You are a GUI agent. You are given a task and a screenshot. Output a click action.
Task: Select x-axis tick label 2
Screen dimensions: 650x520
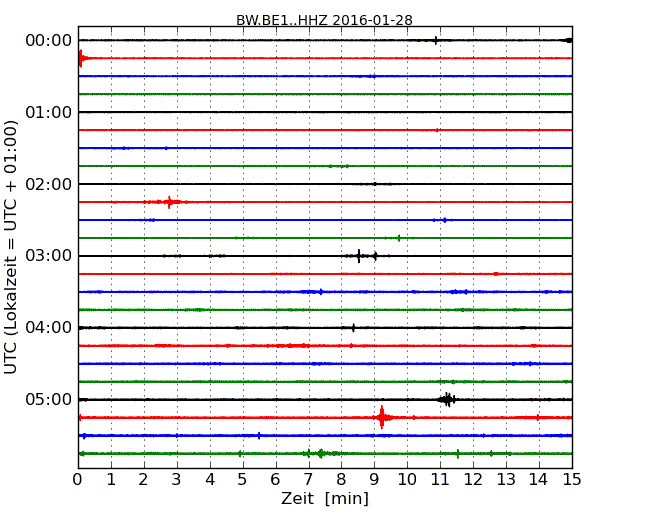tap(143, 480)
